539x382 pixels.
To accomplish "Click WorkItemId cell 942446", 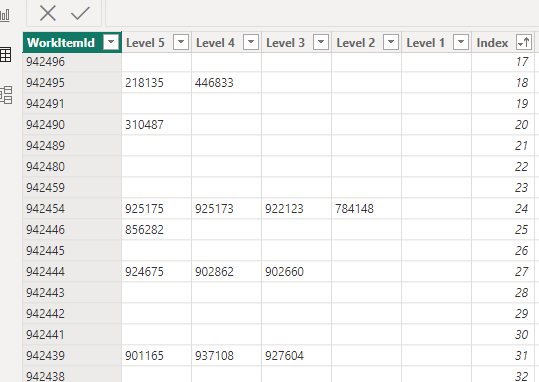I will (x=72, y=230).
